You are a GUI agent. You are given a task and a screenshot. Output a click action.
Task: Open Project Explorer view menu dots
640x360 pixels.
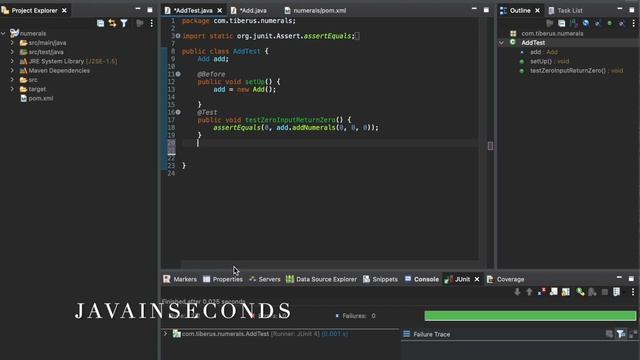pos(151,23)
